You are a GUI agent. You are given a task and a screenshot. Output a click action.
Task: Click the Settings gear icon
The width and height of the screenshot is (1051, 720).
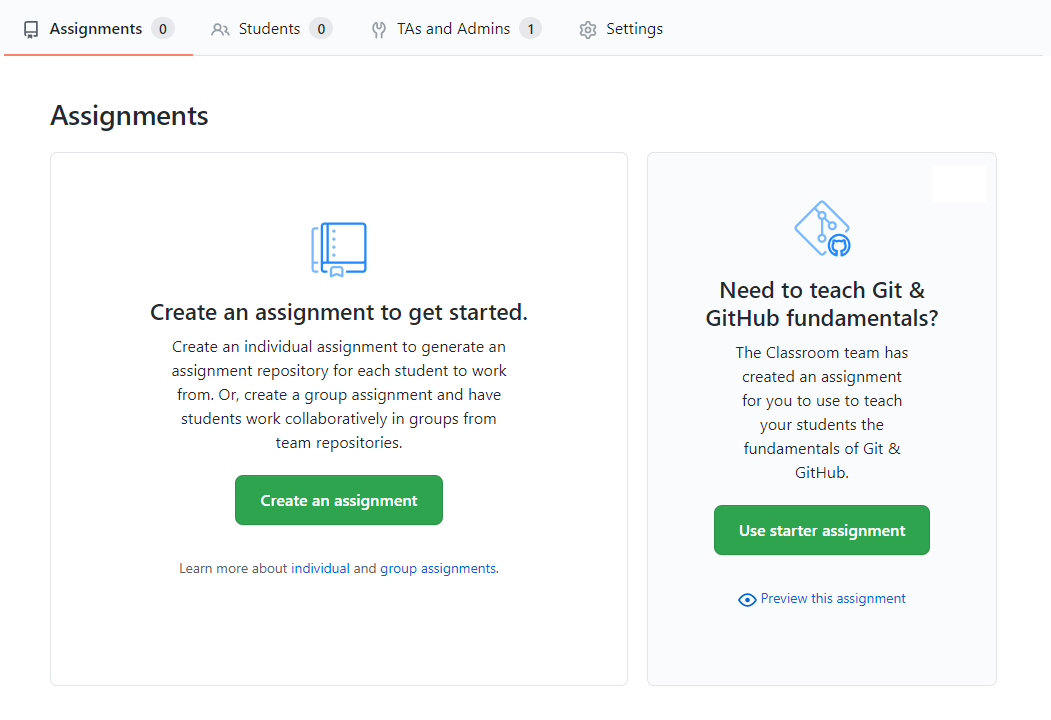click(588, 29)
